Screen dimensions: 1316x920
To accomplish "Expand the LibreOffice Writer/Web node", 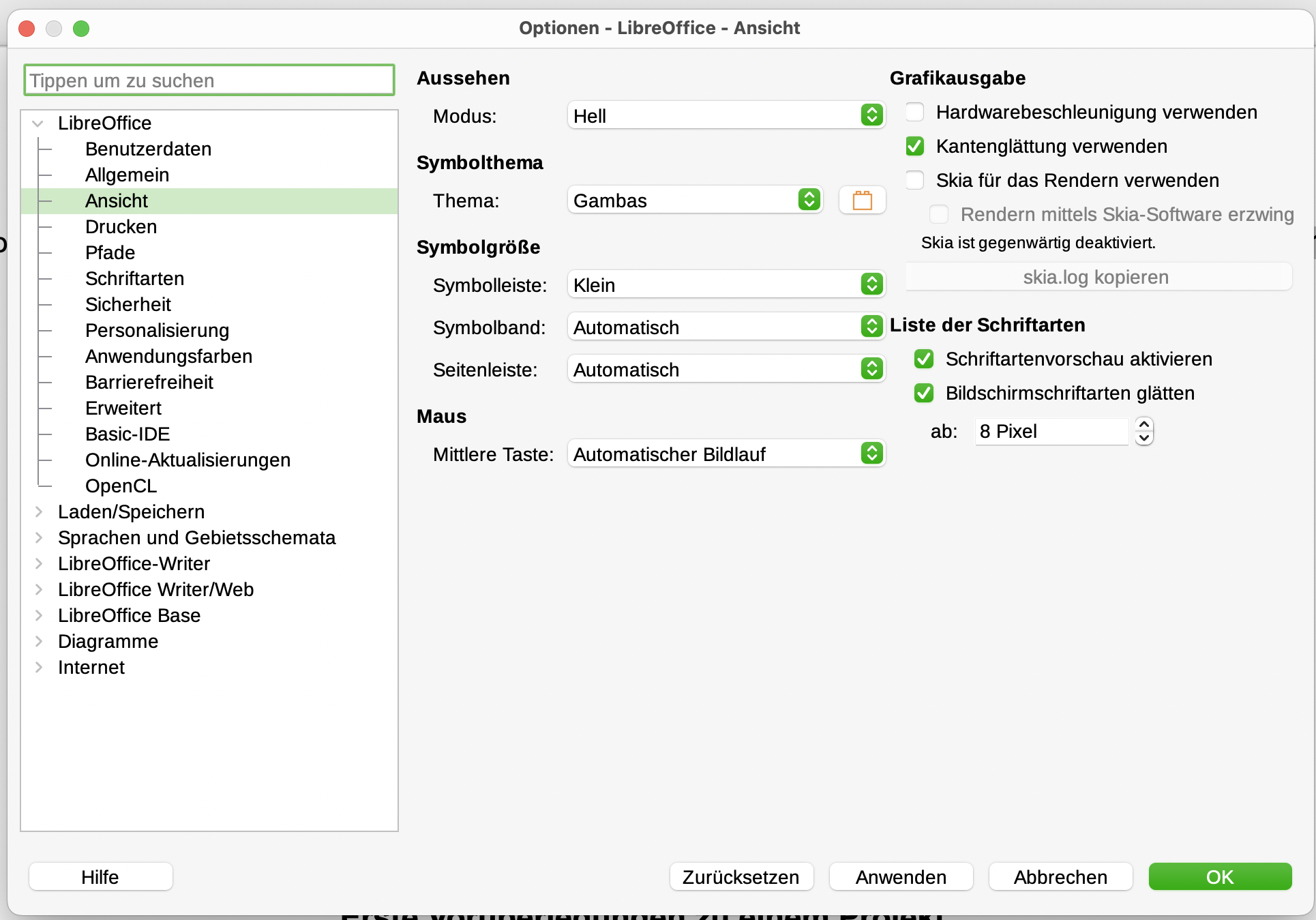I will pos(39,589).
